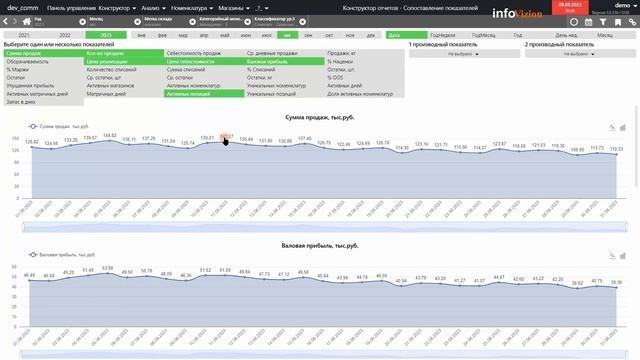
Task: Select month янв
Action: point(141,35)
